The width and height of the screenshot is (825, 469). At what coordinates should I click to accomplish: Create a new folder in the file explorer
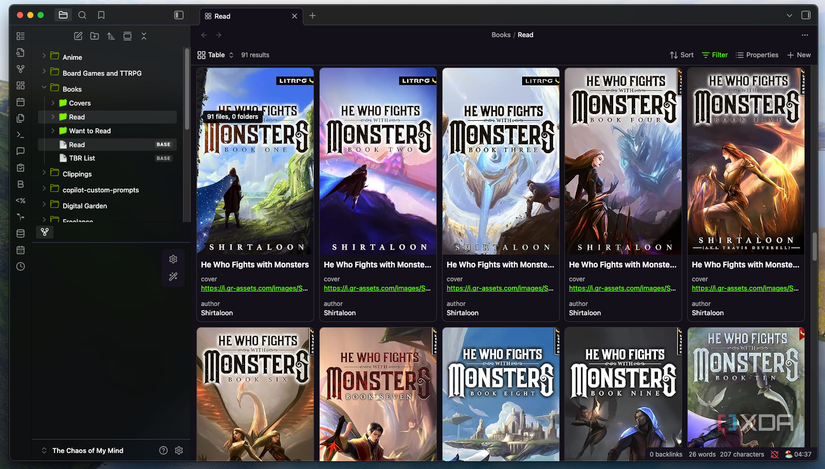[94, 36]
